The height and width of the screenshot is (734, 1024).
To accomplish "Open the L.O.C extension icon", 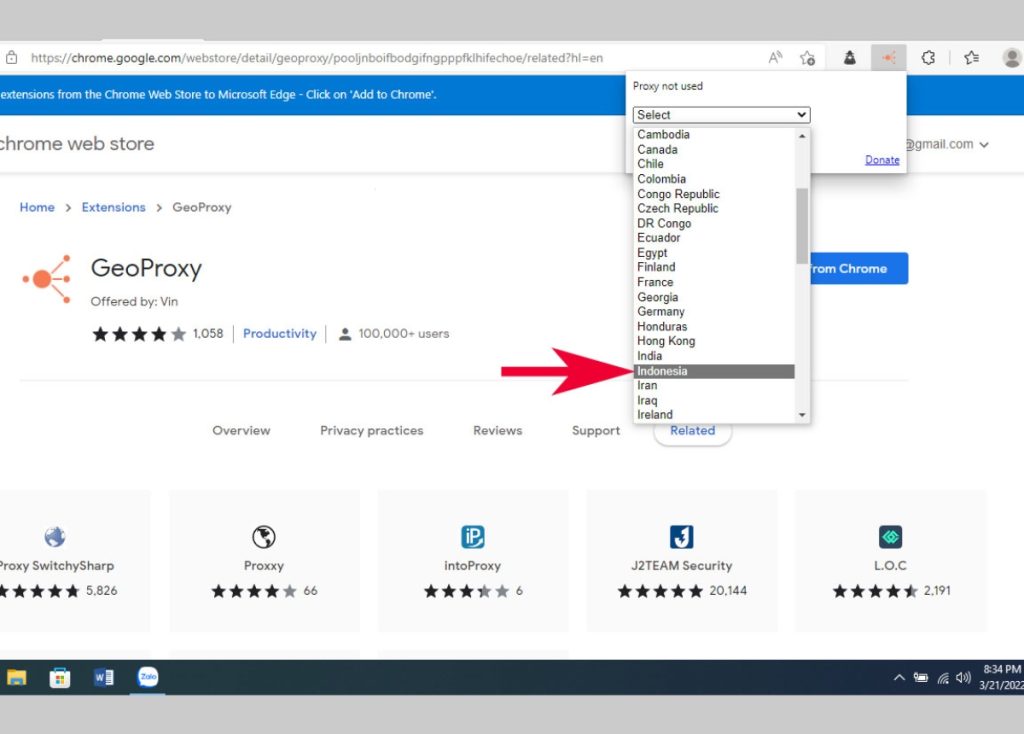I will coord(890,537).
